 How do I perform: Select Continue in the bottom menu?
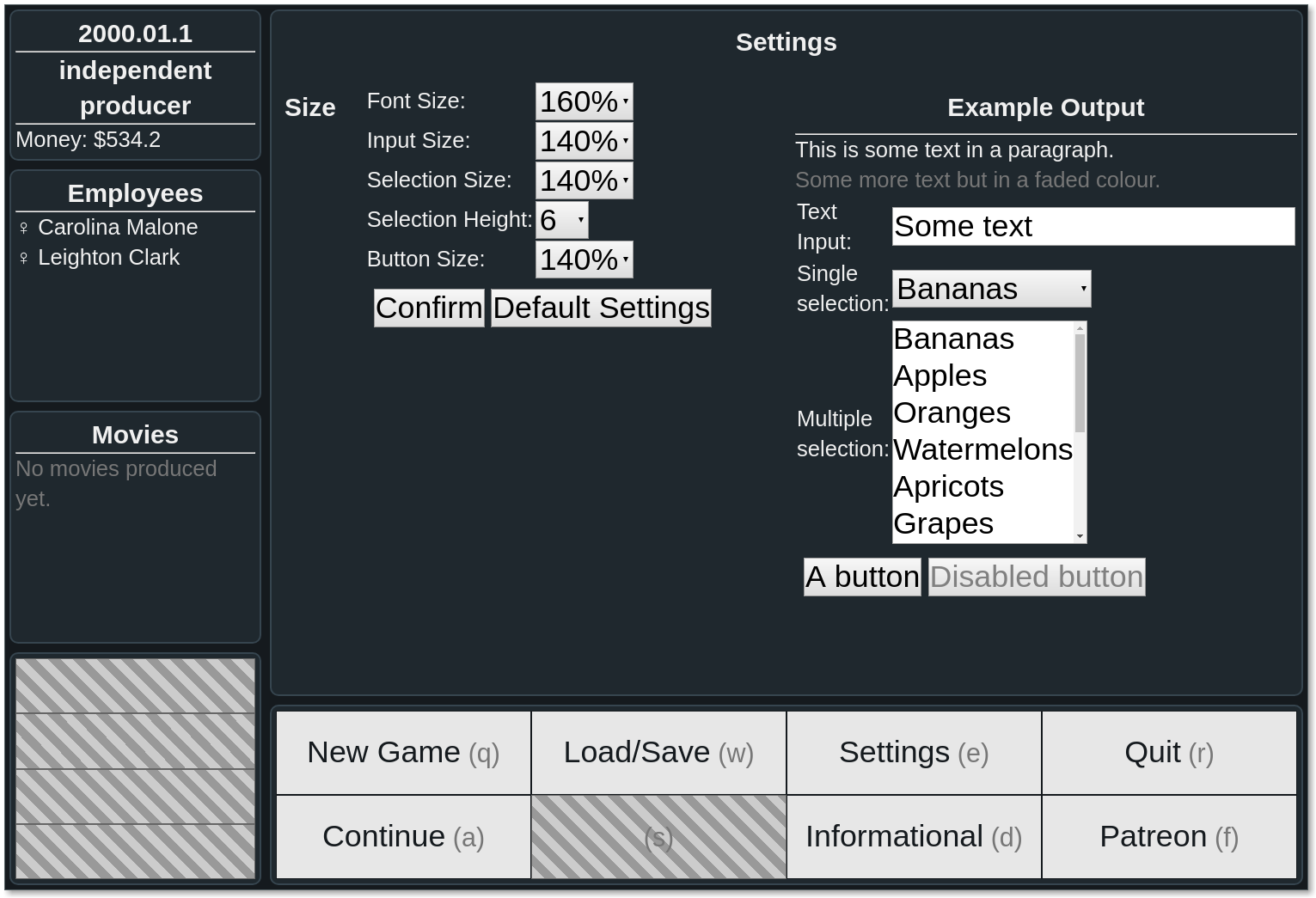403,837
